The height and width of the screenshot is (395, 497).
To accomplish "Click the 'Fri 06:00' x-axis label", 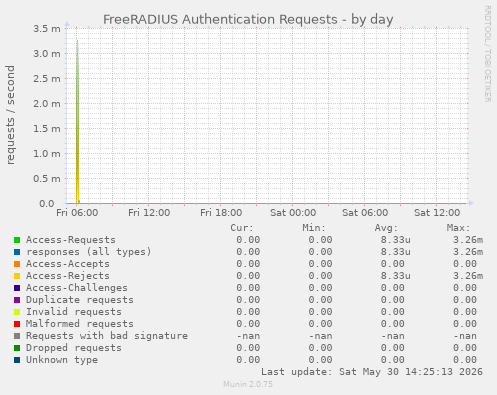I will pos(77,213).
